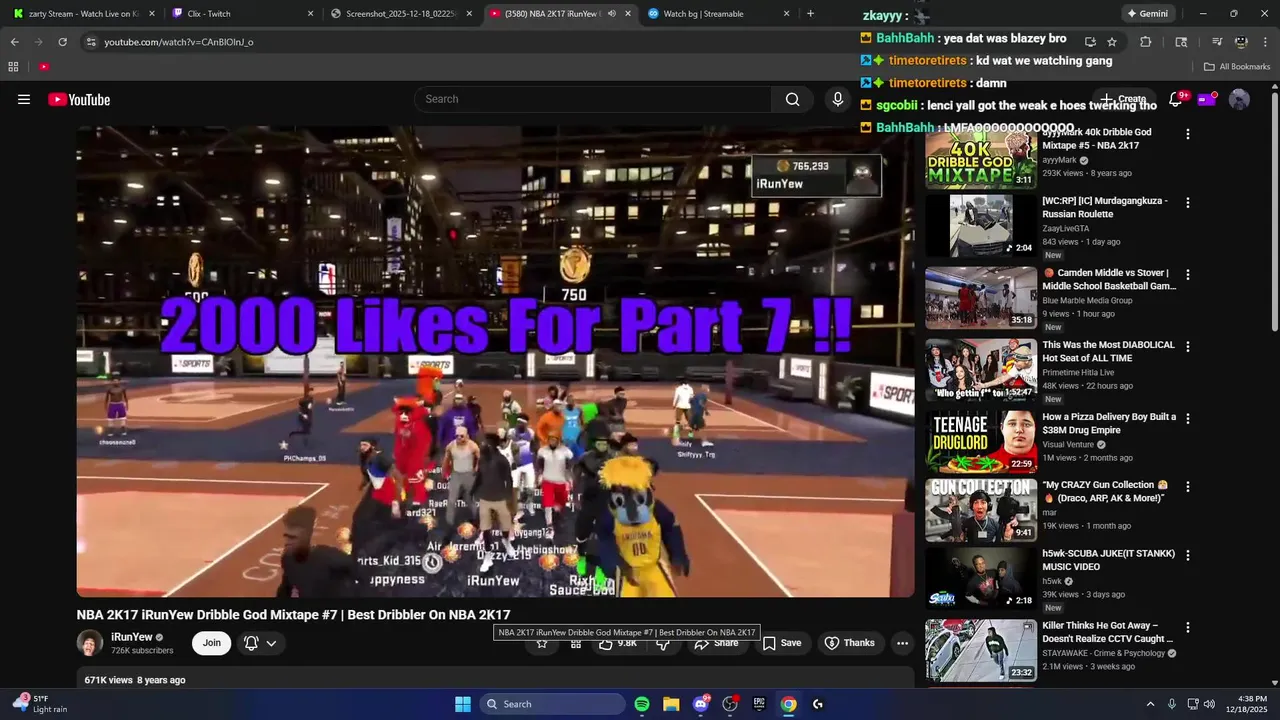Start voice search with microphone icon
The image size is (1280, 720).
point(838,99)
